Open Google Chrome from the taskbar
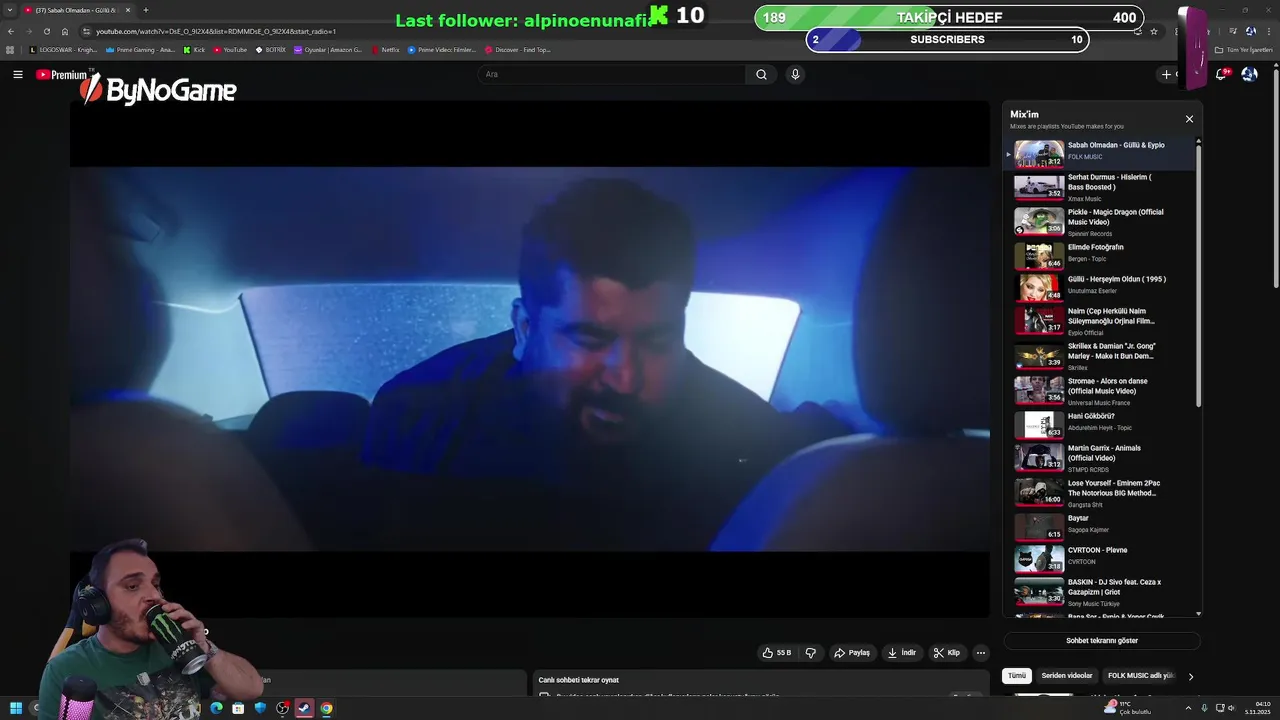Viewport: 1280px width, 720px height. 326,709
